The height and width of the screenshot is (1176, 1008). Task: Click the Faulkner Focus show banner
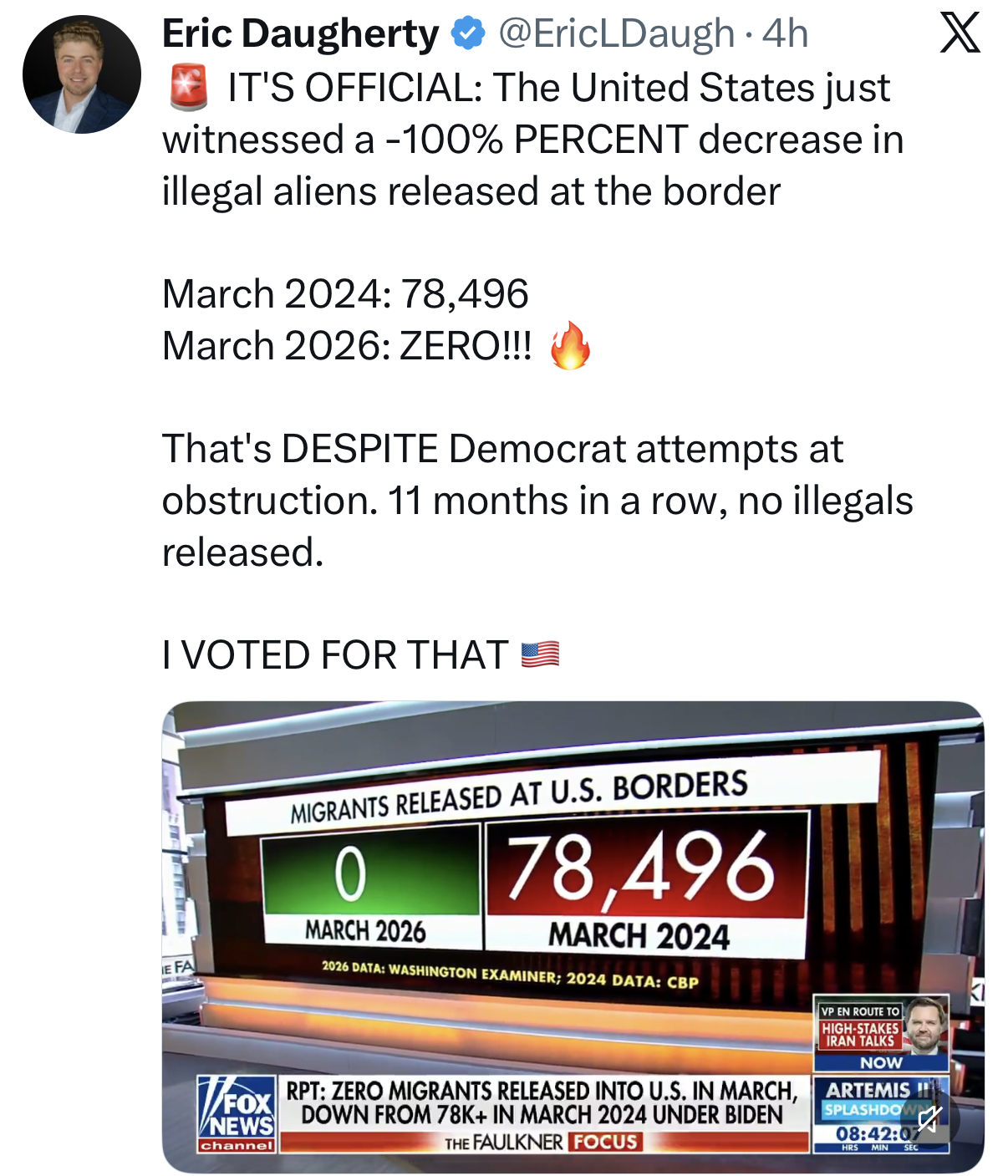[x=542, y=1143]
